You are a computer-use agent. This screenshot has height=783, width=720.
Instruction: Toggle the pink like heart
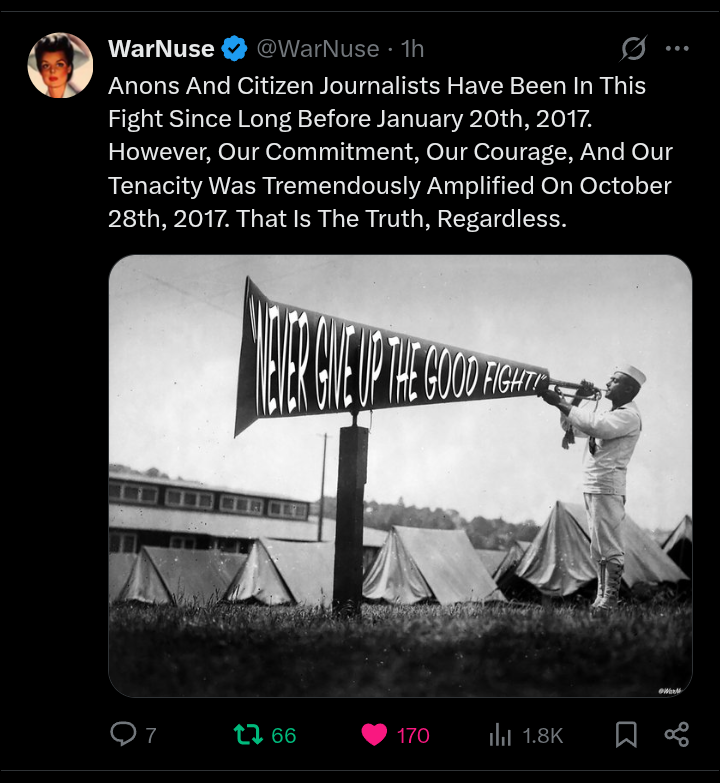tap(374, 735)
